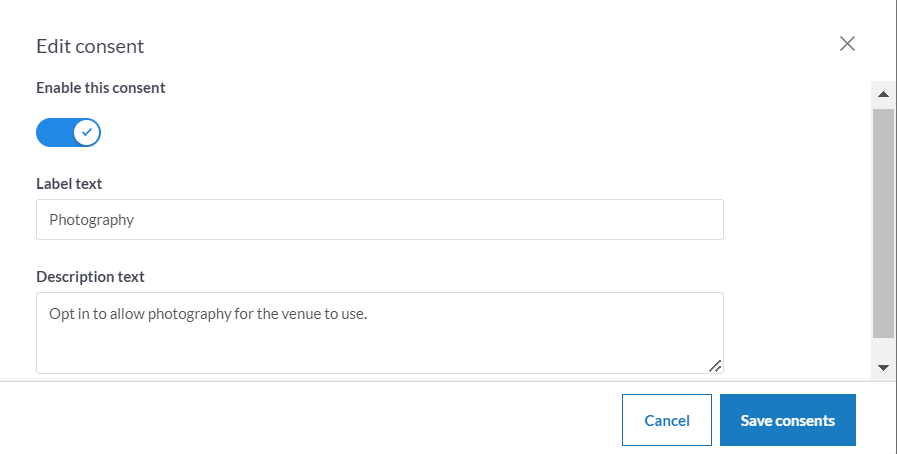Click the word Photography in the label field
897x454 pixels.
click(91, 220)
